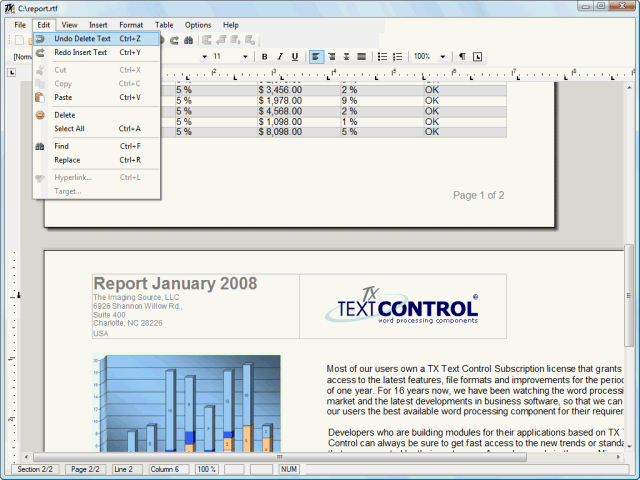Open the font size 11 dropdown
This screenshot has height=480, width=640.
pyautogui.click(x=245, y=57)
